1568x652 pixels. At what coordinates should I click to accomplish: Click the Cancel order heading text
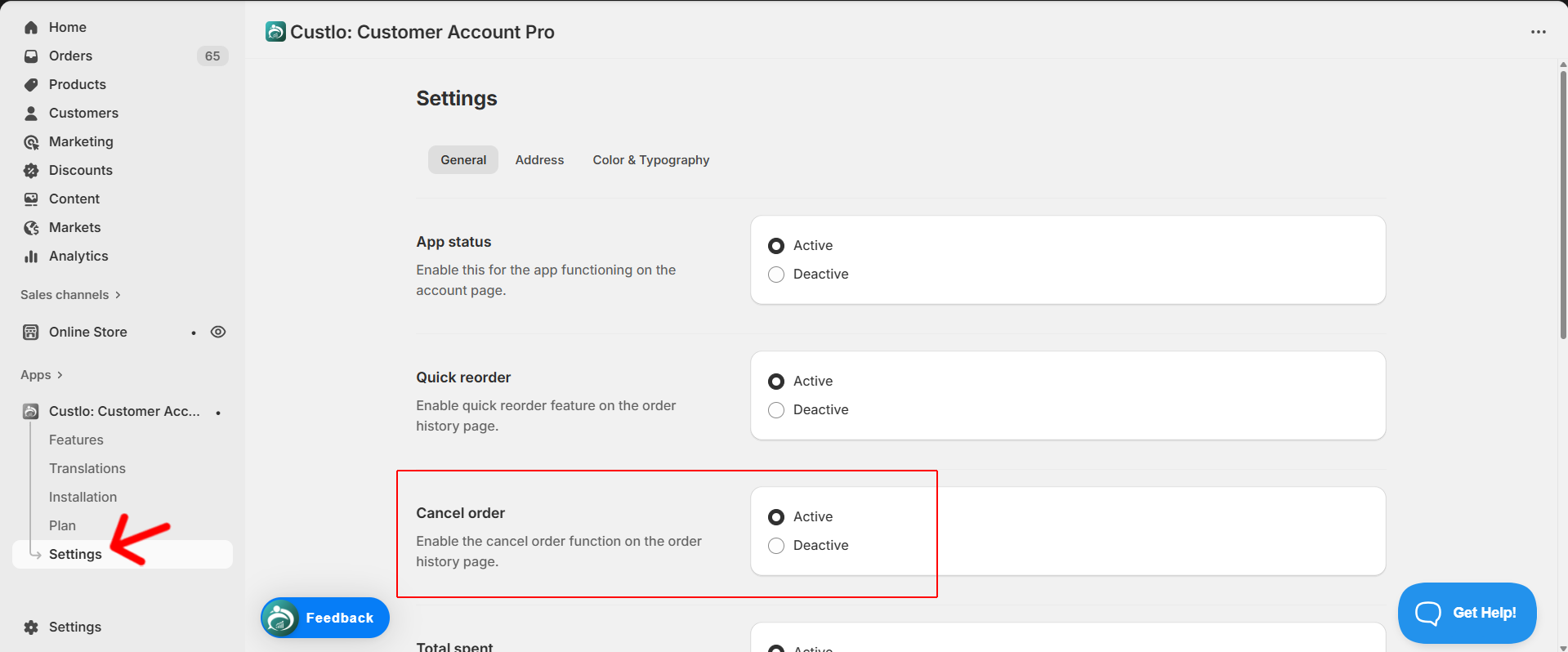tap(460, 513)
